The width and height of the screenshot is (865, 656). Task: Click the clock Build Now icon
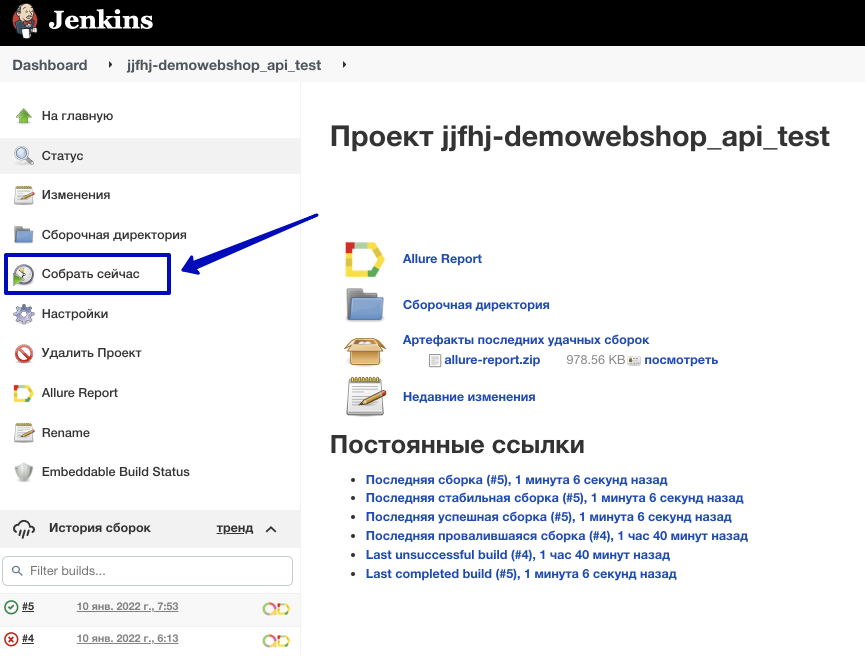(23, 274)
